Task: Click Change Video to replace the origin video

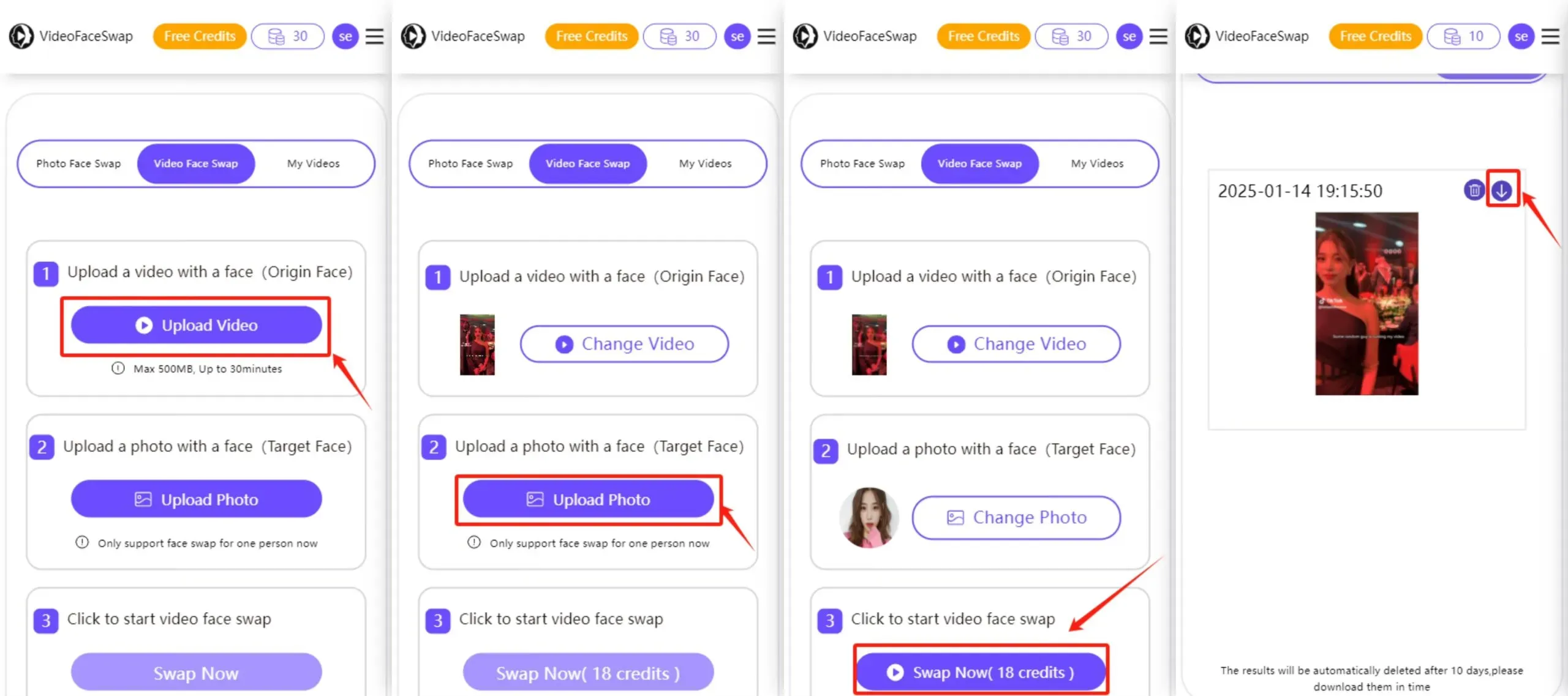Action: tap(624, 344)
